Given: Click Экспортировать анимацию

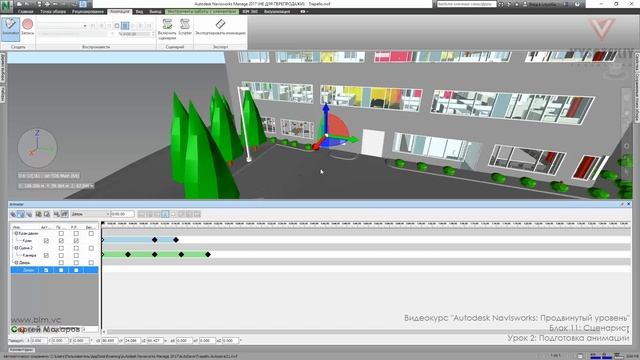Looking at the screenshot, I should click(x=220, y=27).
